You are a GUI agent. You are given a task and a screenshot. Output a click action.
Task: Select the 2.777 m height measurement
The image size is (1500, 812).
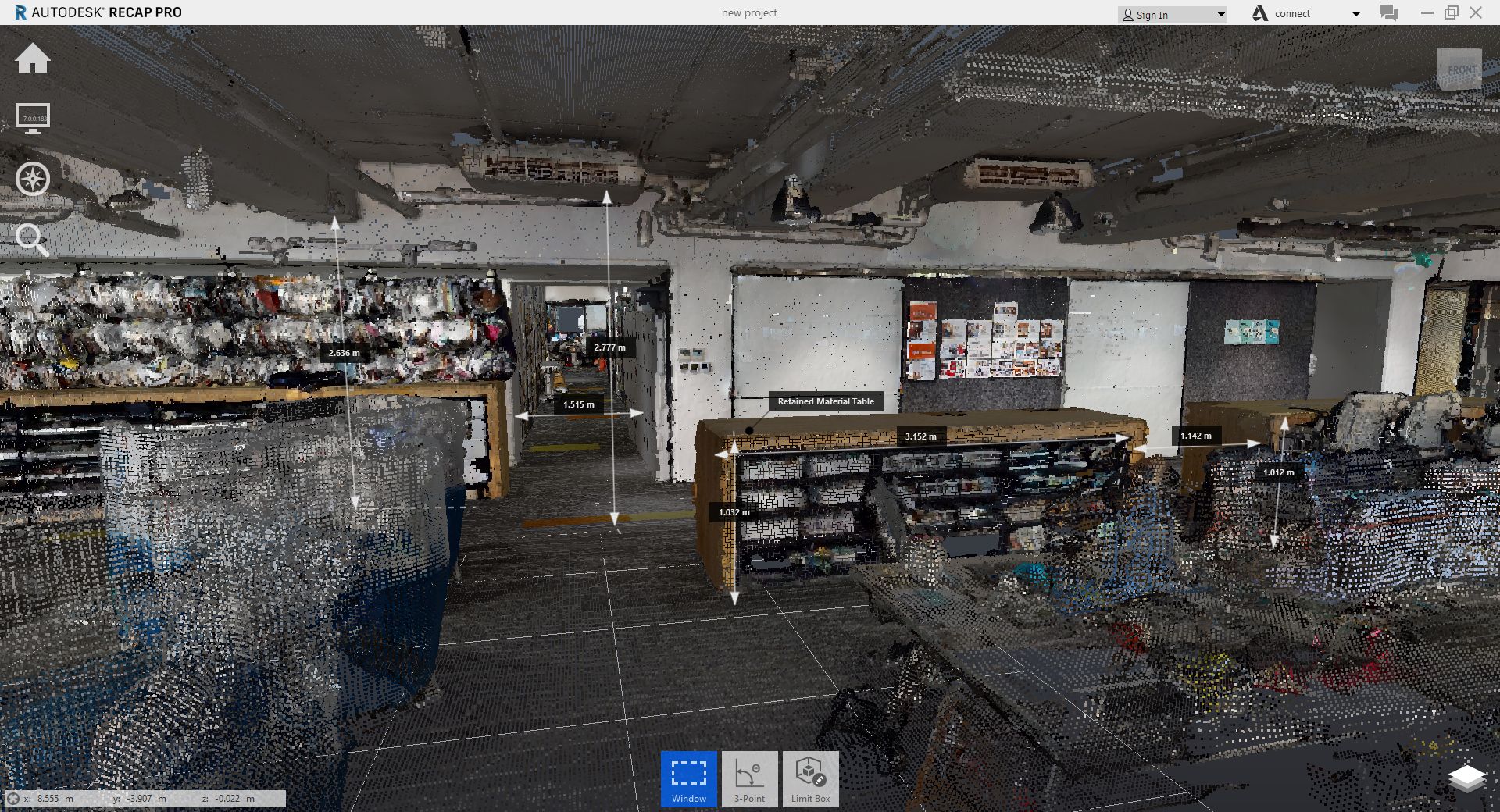tap(609, 347)
